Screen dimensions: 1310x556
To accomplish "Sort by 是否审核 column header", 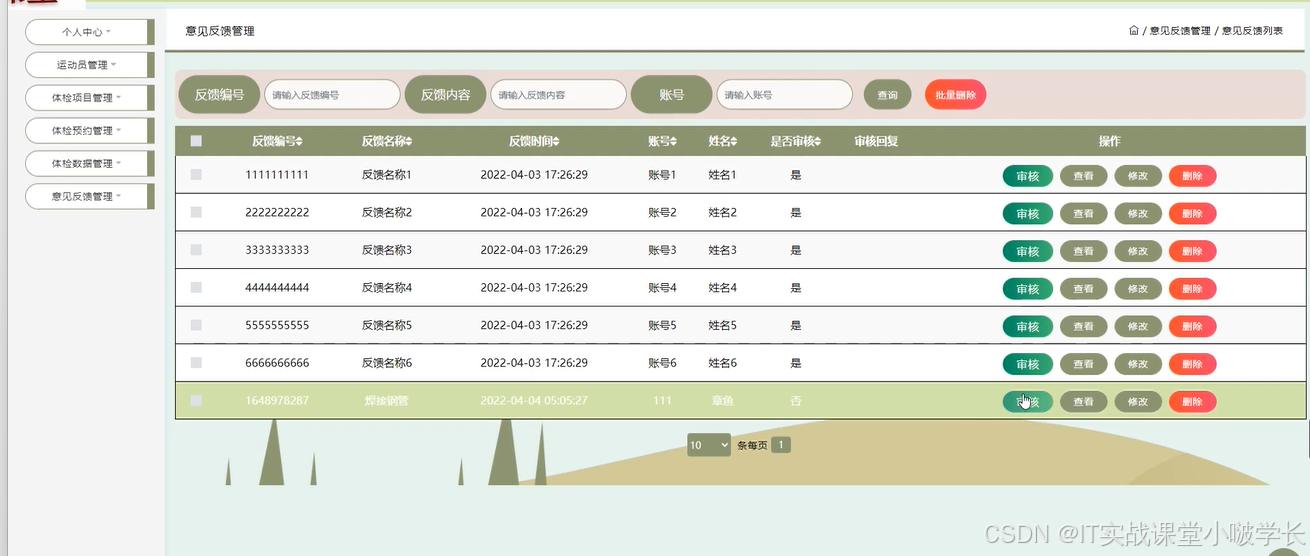I will pos(796,141).
